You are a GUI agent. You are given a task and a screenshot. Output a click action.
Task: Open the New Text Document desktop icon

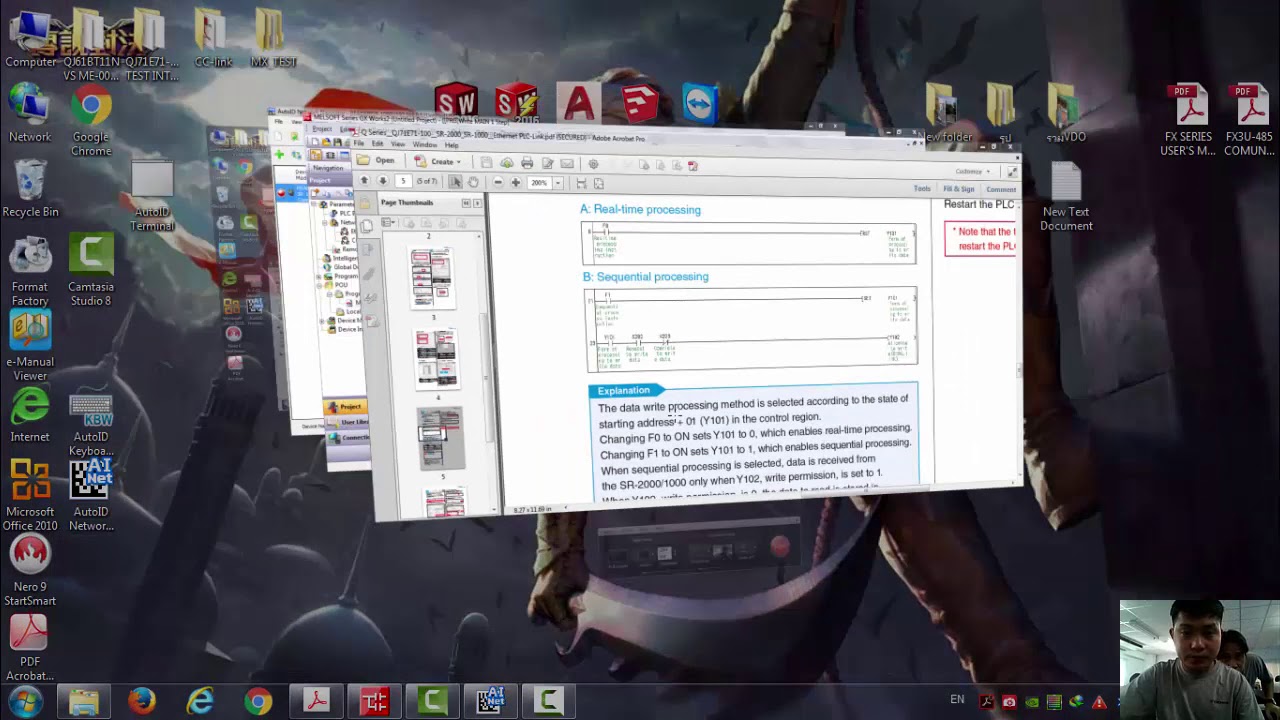(1066, 195)
